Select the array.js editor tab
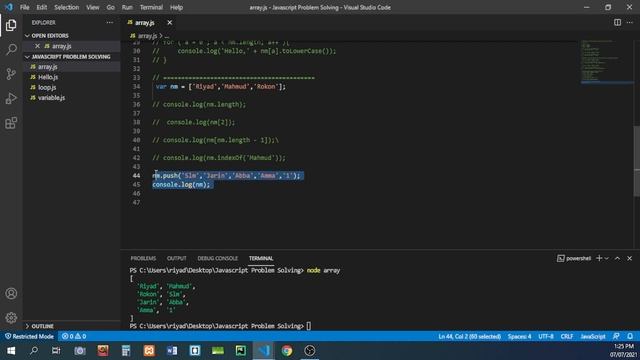The width and height of the screenshot is (640, 360). (x=145, y=23)
